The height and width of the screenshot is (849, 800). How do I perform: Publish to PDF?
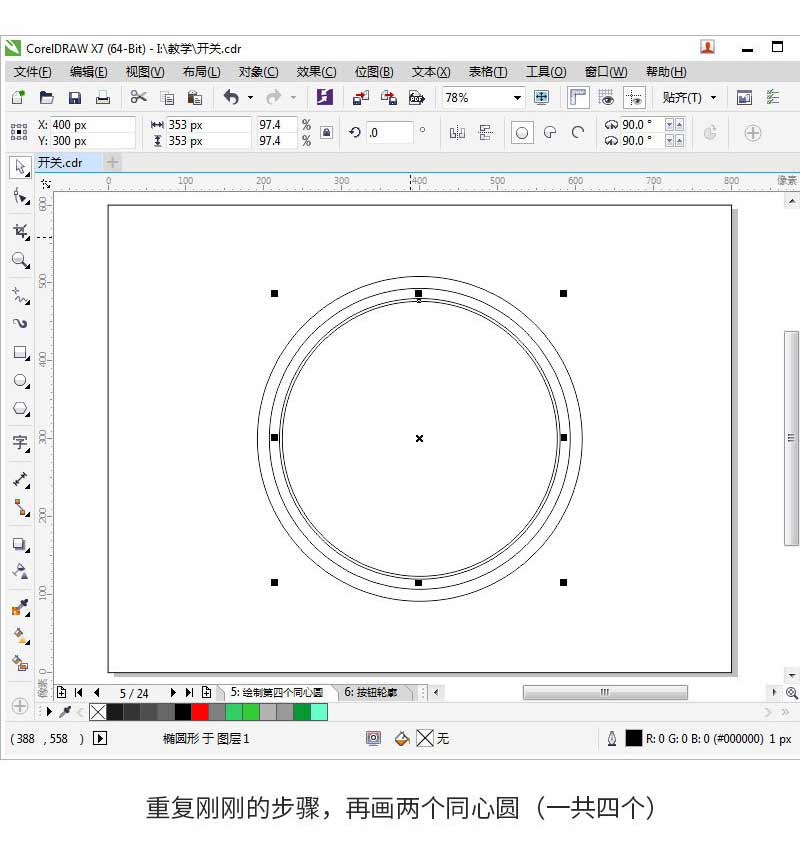point(417,97)
